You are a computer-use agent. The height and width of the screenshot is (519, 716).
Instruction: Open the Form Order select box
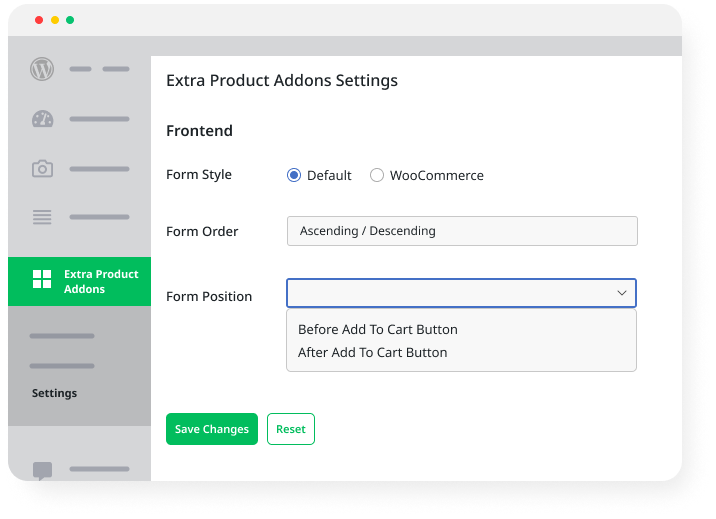[462, 231]
